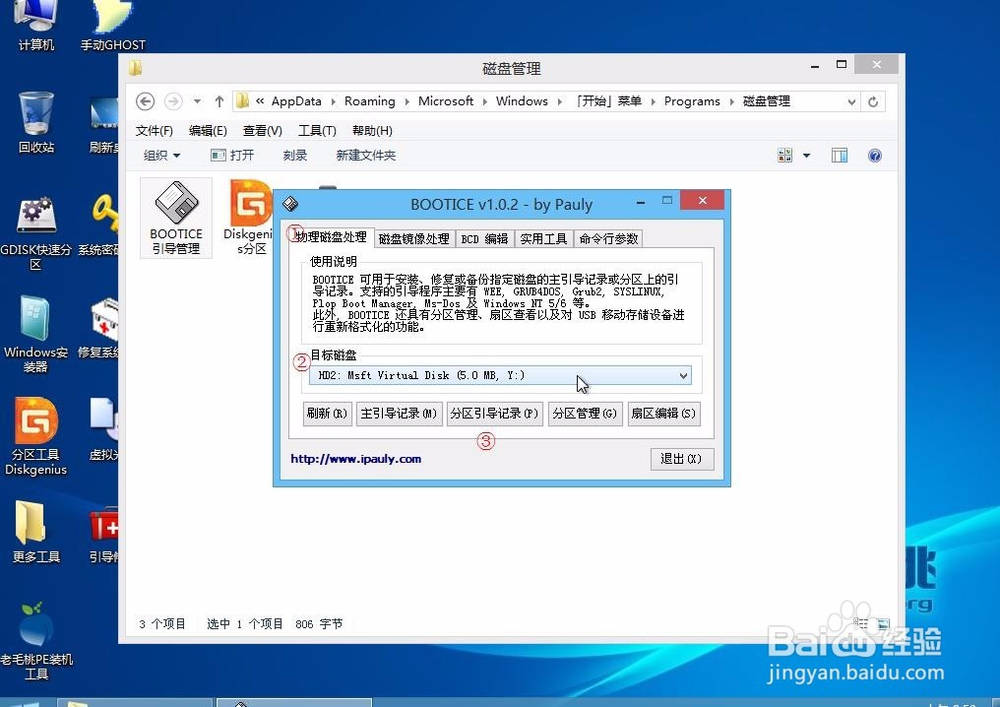Viewport: 1000px width, 707px height.
Task: Switch to large icons view in status bar
Action: click(883, 624)
